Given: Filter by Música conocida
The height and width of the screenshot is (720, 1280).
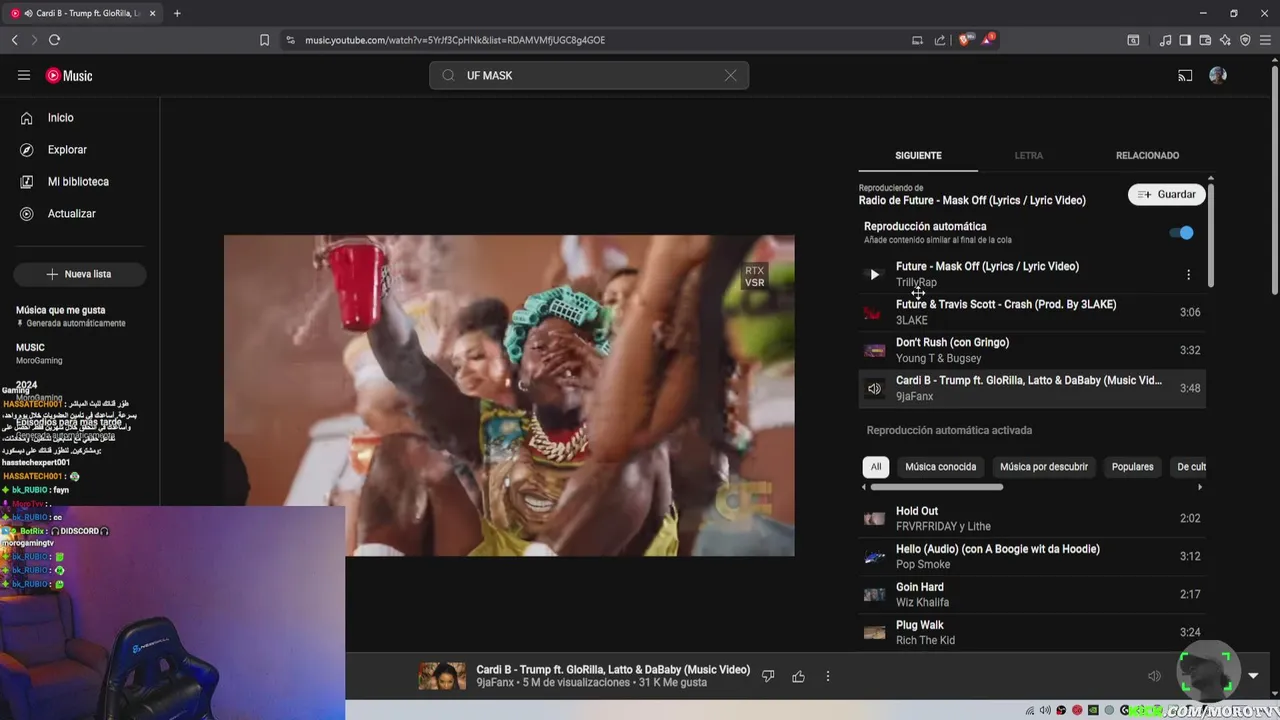Looking at the screenshot, I should tap(940, 467).
